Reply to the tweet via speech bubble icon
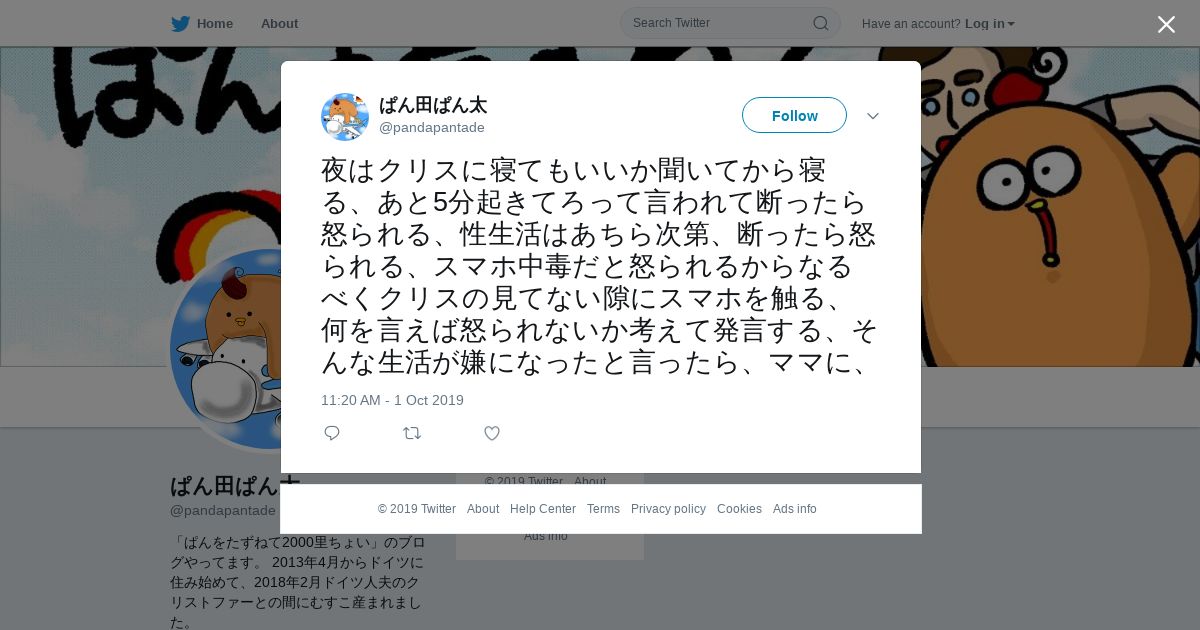The image size is (1200, 630). [332, 433]
